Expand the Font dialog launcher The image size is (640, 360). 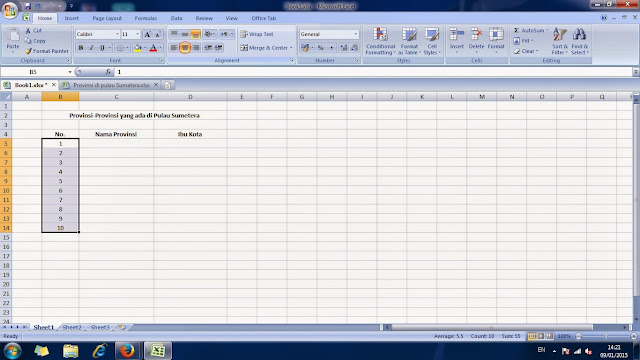pyautogui.click(x=161, y=60)
